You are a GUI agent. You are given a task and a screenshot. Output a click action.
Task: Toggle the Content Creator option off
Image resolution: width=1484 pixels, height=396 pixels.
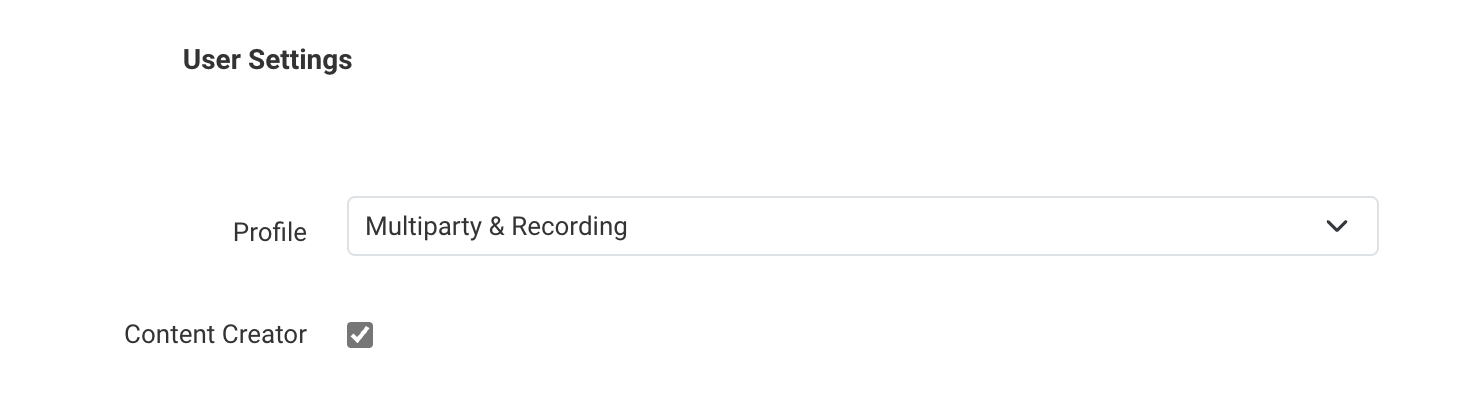pos(360,335)
